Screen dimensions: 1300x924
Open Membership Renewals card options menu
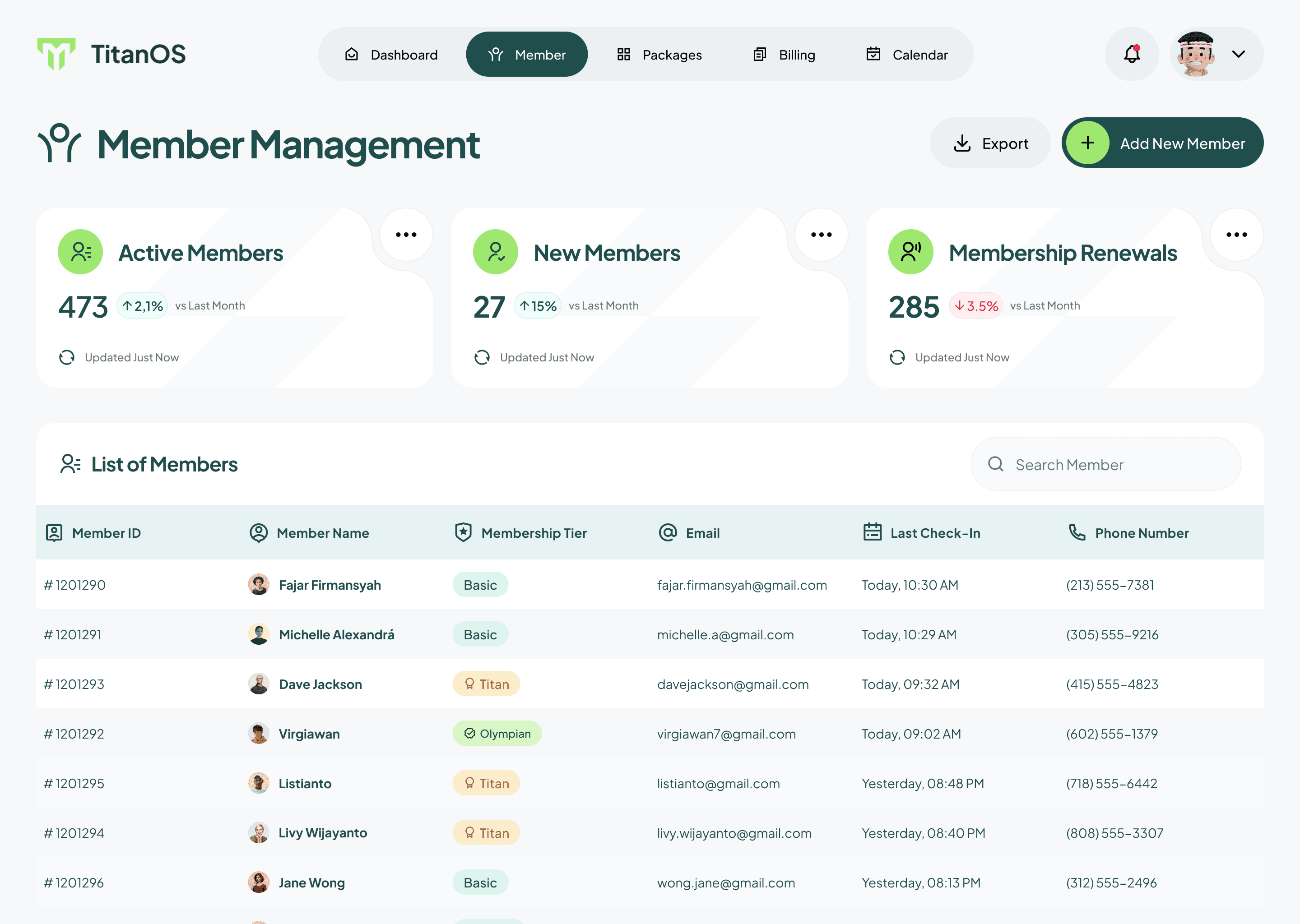click(1237, 235)
